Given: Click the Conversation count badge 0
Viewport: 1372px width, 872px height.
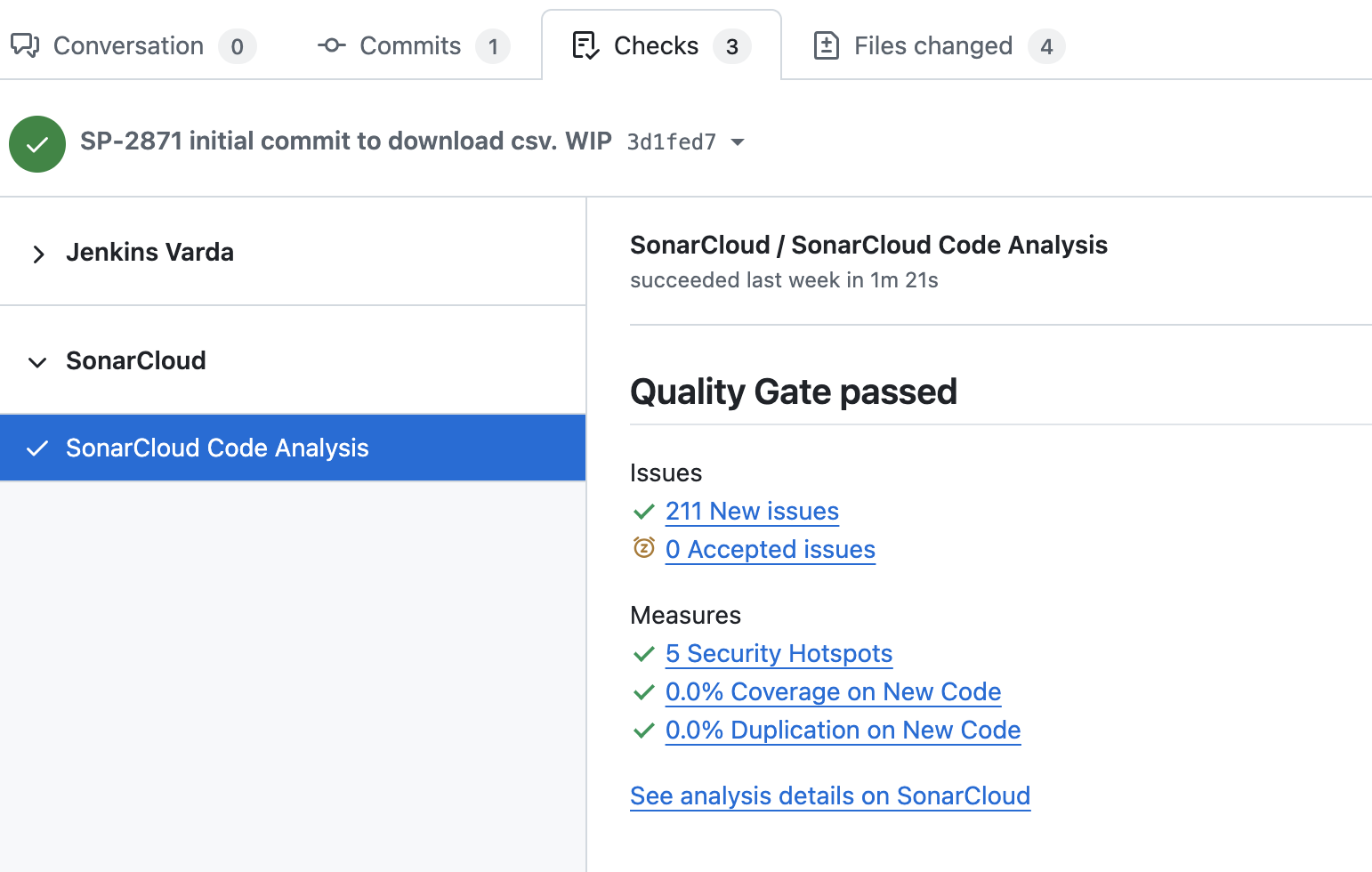Looking at the screenshot, I should tap(238, 46).
